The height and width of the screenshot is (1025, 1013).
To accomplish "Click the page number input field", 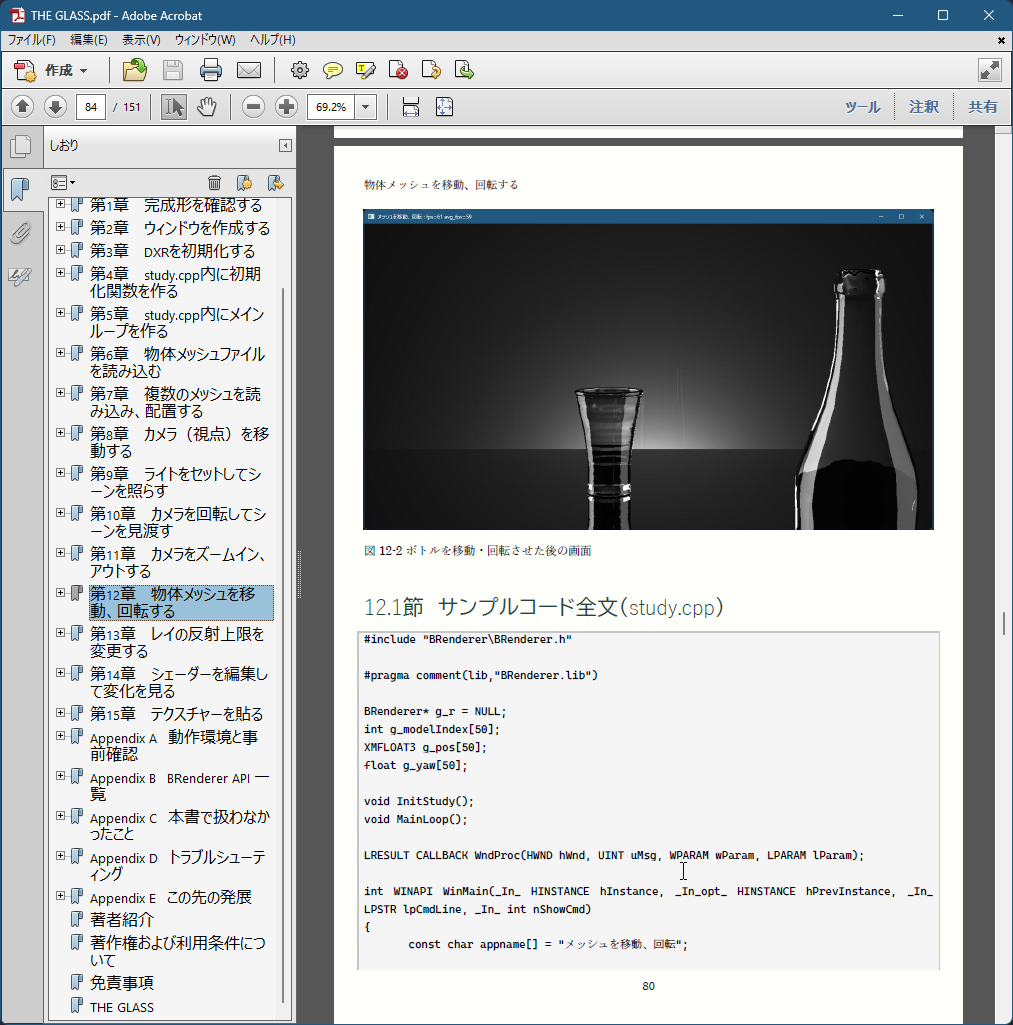I will 91,107.
